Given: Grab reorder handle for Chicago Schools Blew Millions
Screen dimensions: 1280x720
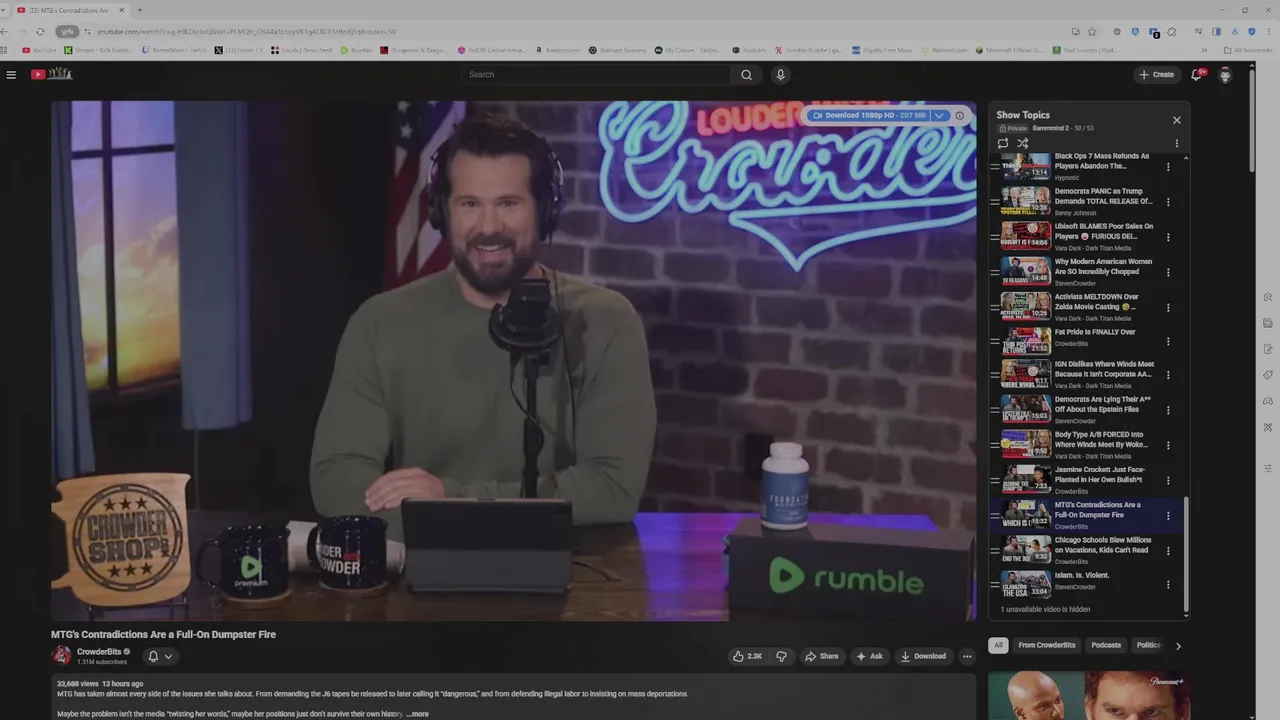Looking at the screenshot, I should (995, 550).
